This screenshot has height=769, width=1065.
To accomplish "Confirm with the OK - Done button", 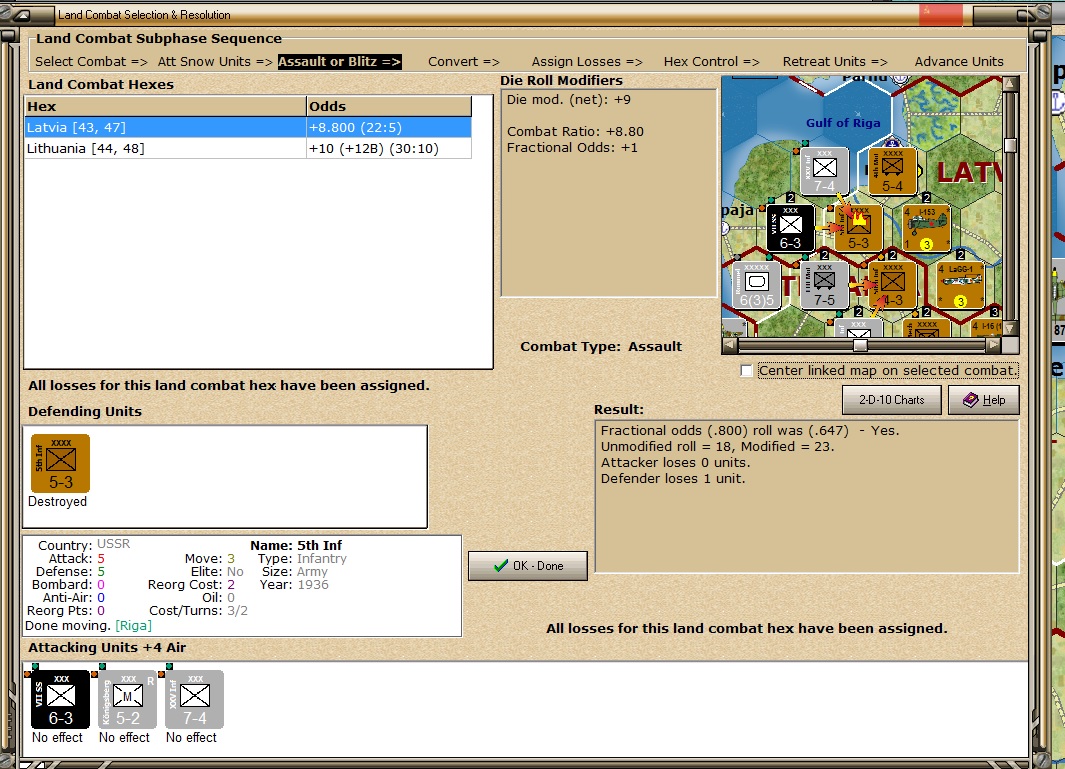I will [528, 566].
